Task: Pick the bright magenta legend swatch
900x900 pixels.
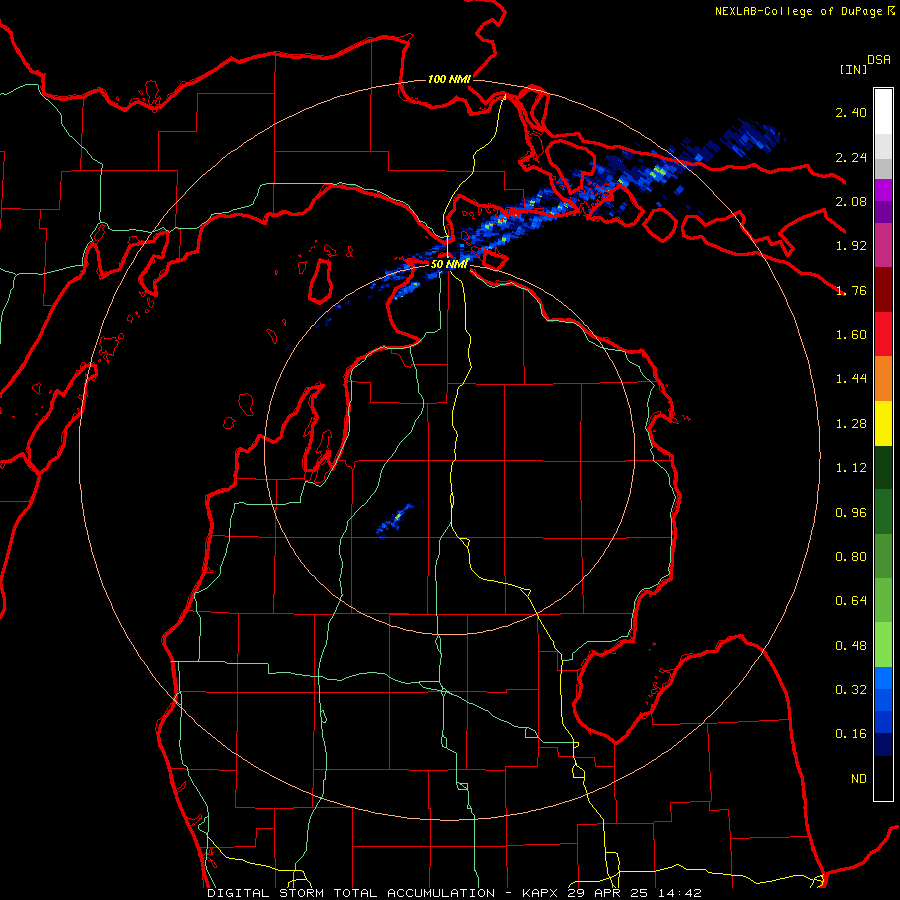Action: tap(883, 190)
